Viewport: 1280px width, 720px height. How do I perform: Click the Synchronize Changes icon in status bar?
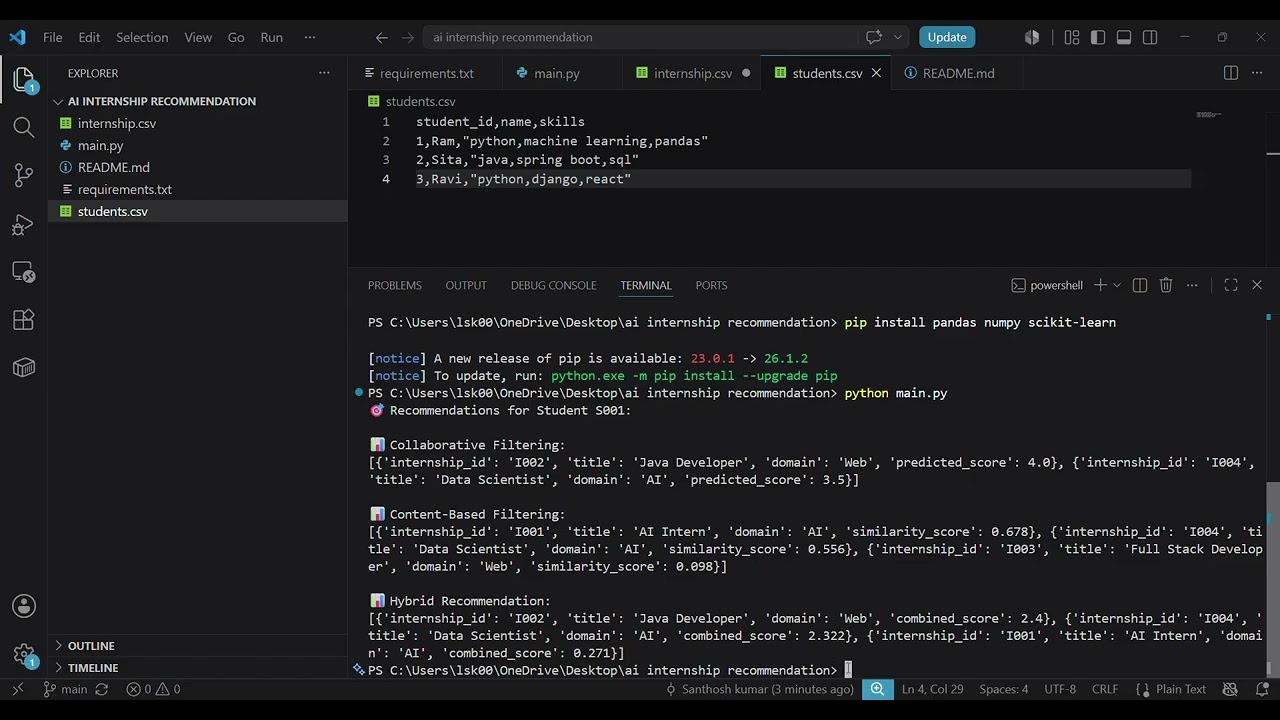coord(101,689)
